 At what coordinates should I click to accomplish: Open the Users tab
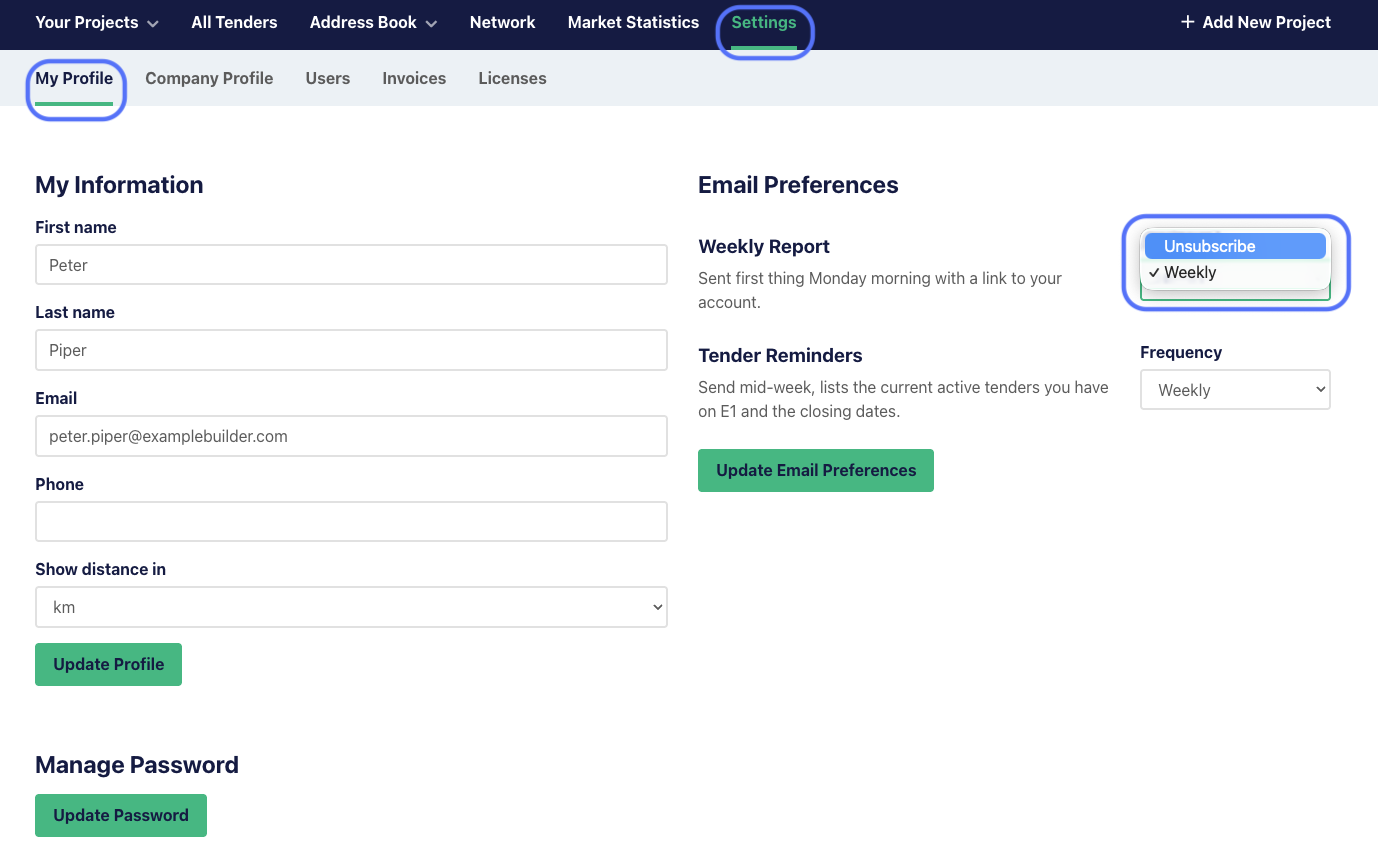pos(327,78)
